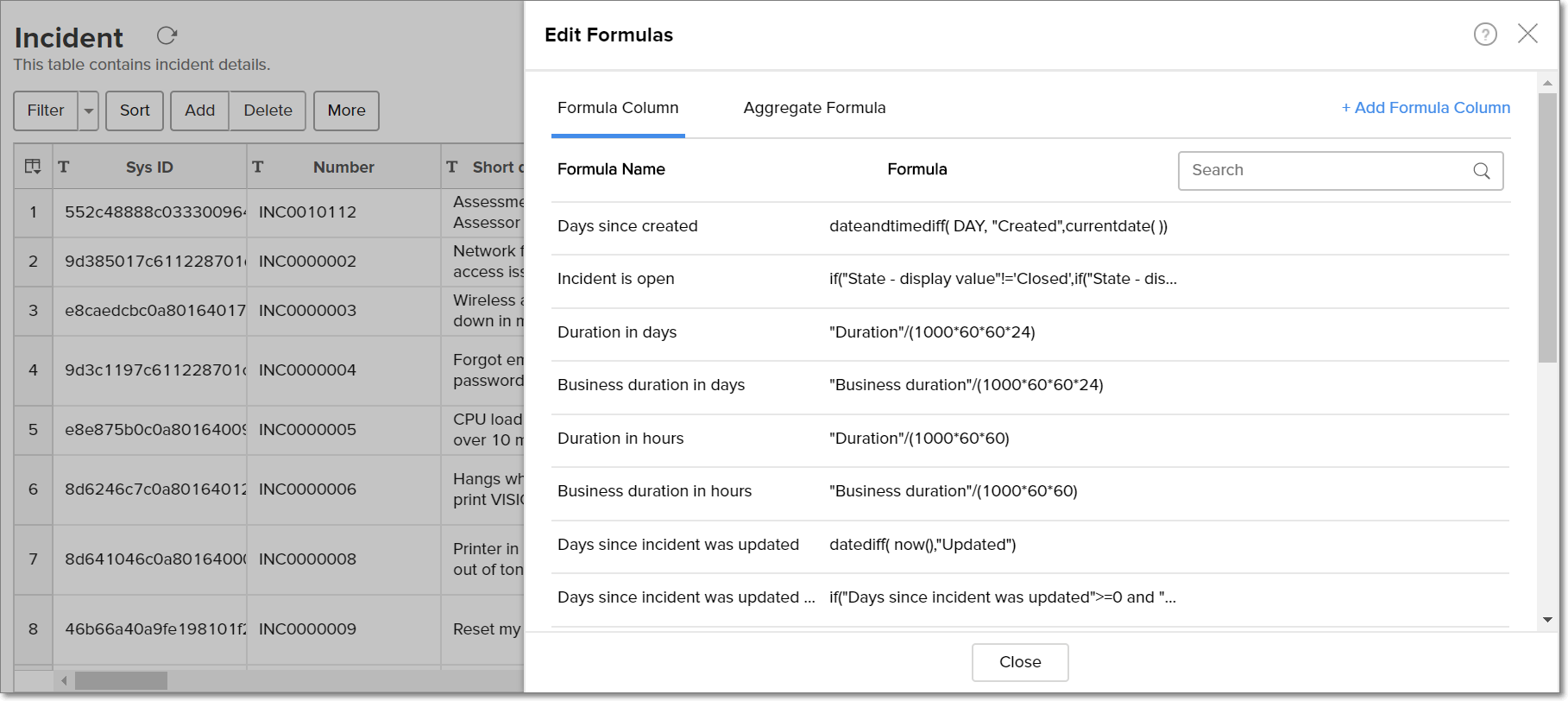Close the Edit Formulas panel with X
This screenshot has height=701, width=1568.
click(x=1527, y=34)
